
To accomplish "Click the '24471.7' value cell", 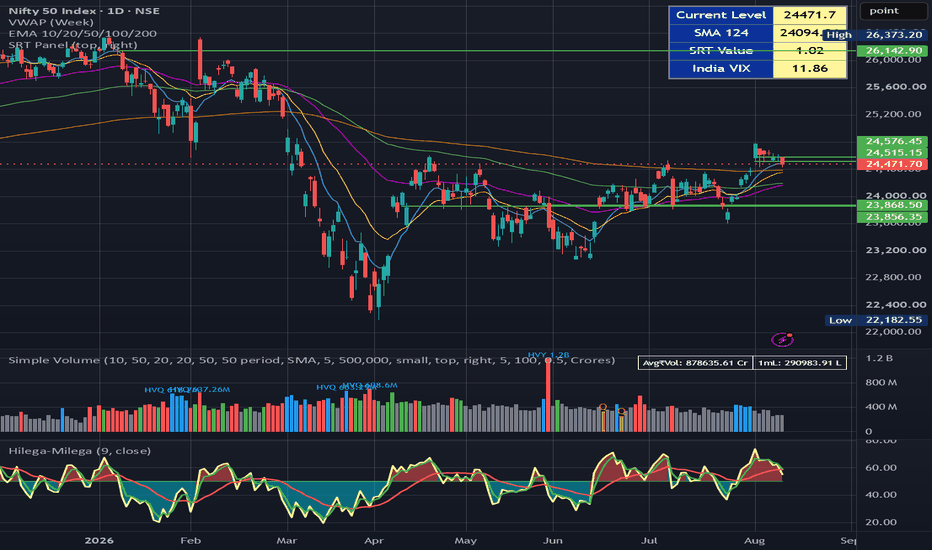I will (x=810, y=15).
